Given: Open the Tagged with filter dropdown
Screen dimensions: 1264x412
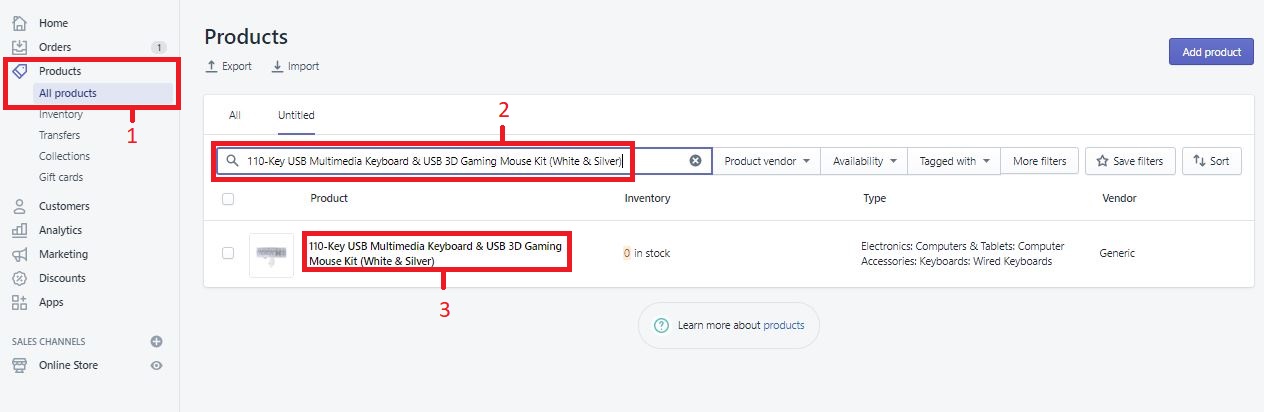Looking at the screenshot, I should [954, 161].
